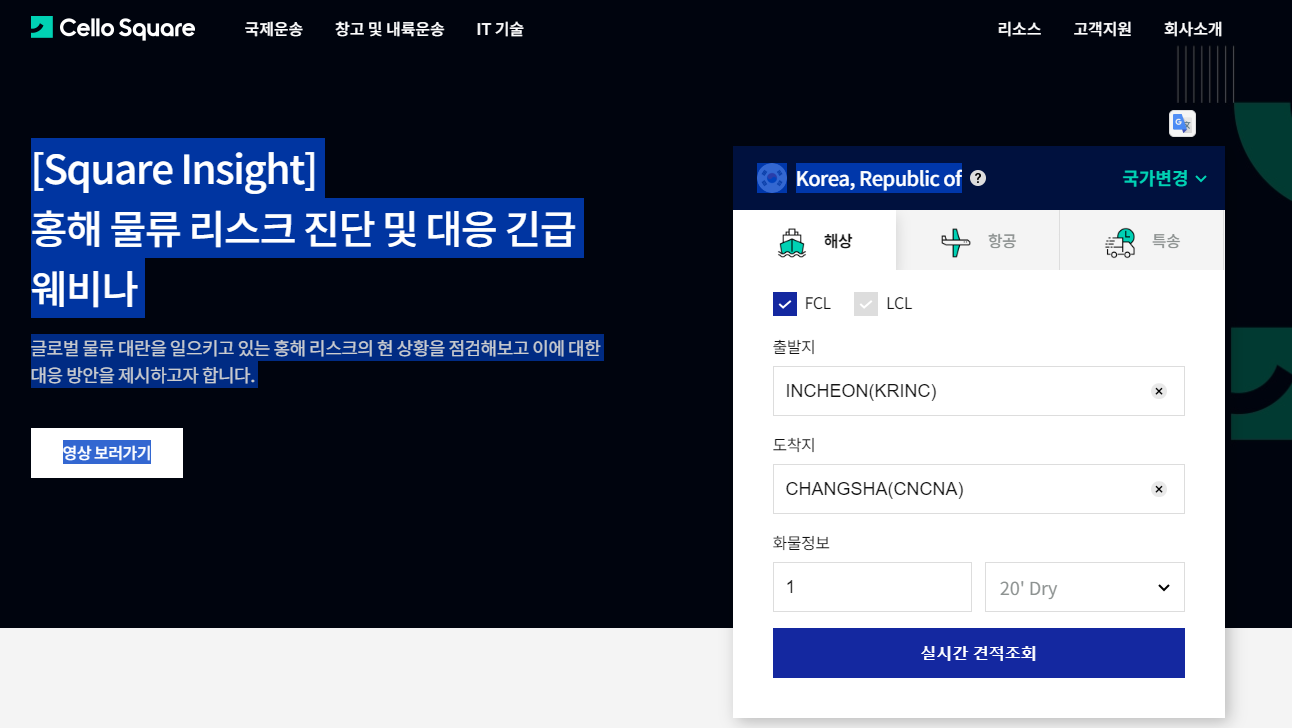Click the question mark help icon
This screenshot has height=728, width=1292.
pyautogui.click(x=978, y=178)
